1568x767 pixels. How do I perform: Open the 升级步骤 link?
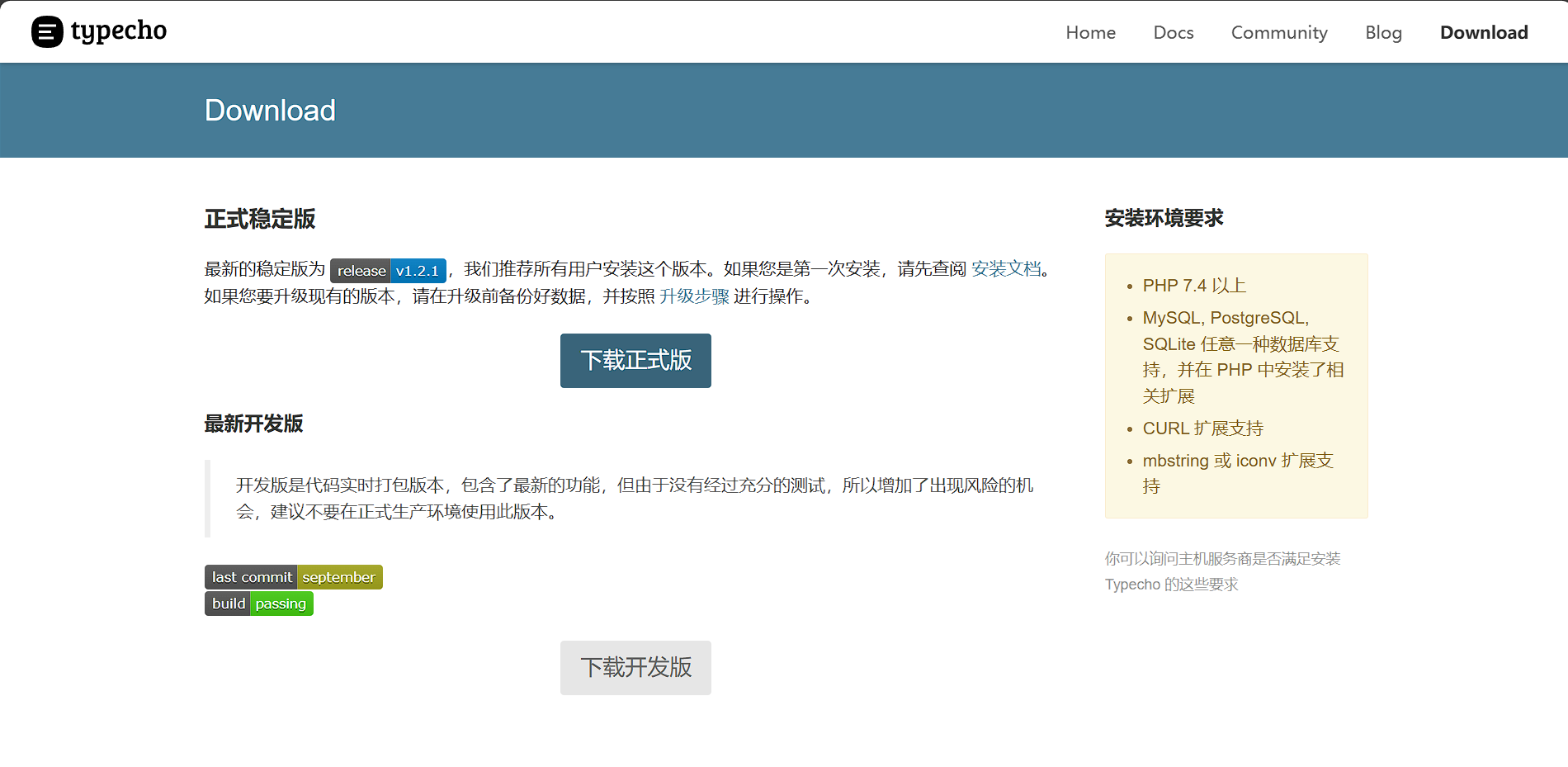tap(694, 296)
